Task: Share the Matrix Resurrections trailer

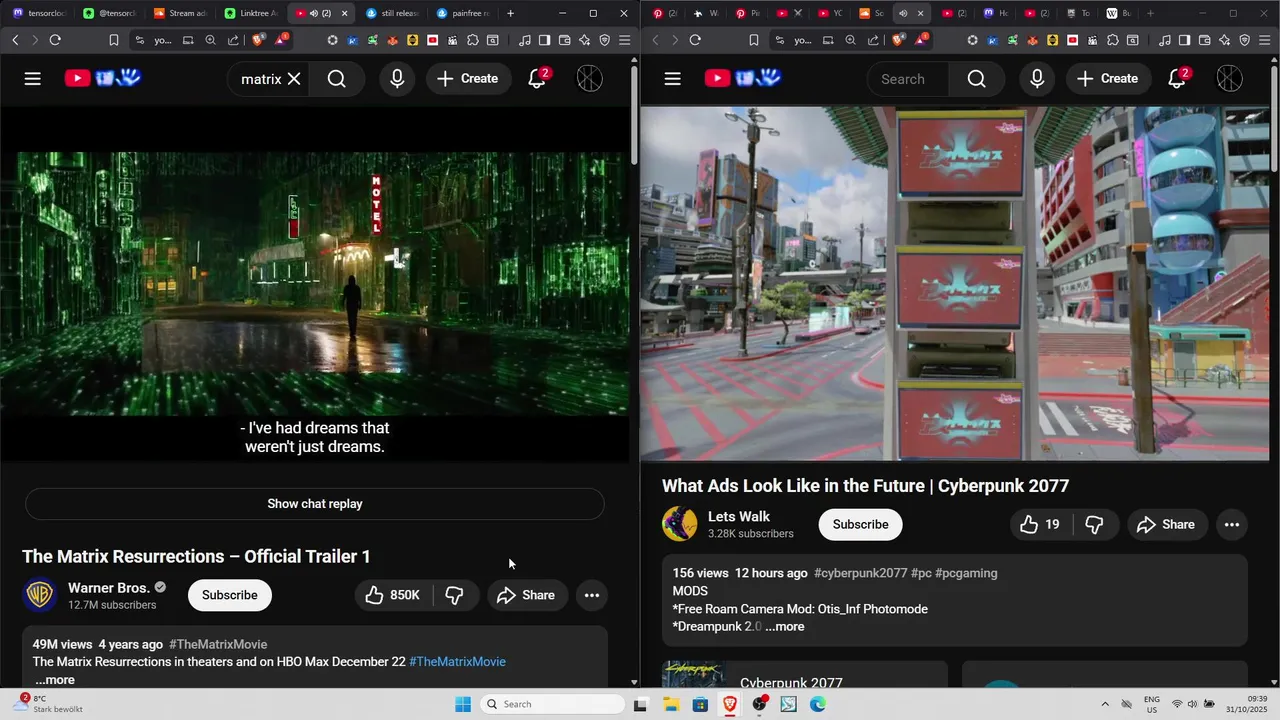Action: click(x=527, y=595)
